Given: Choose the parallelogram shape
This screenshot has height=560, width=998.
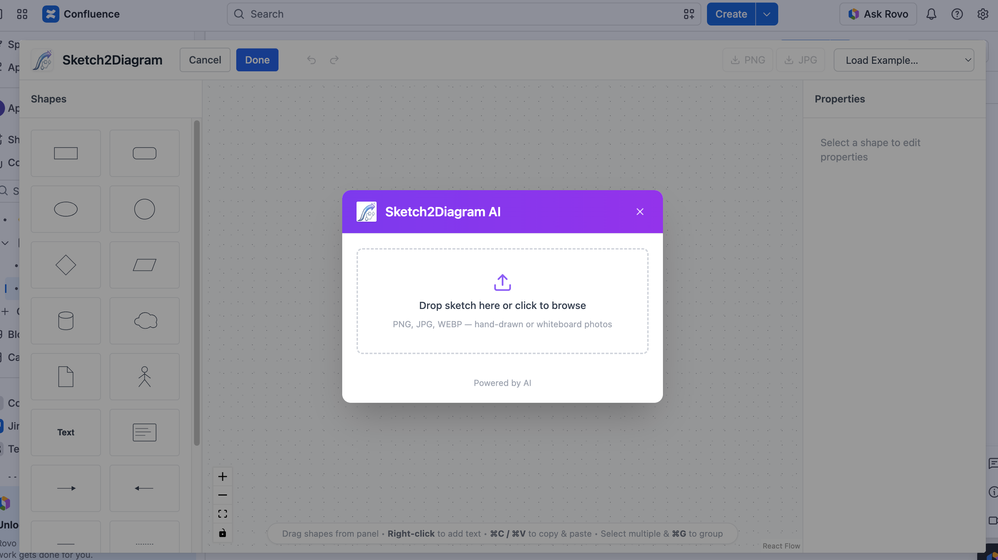Looking at the screenshot, I should (144, 265).
